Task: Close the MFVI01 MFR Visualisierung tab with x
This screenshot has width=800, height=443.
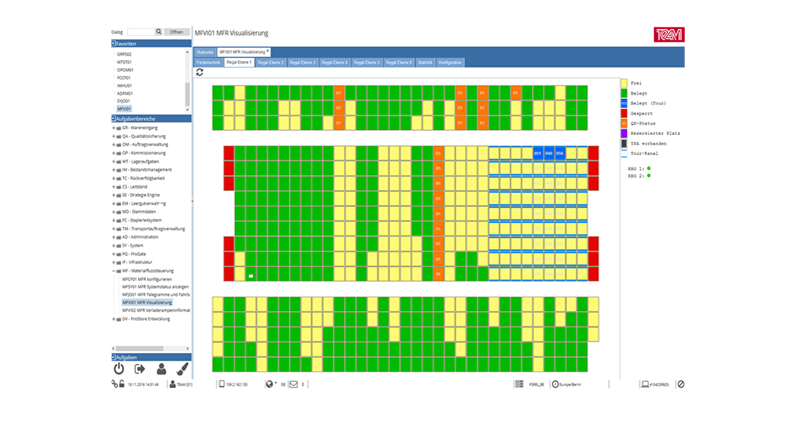Action: pos(268,51)
